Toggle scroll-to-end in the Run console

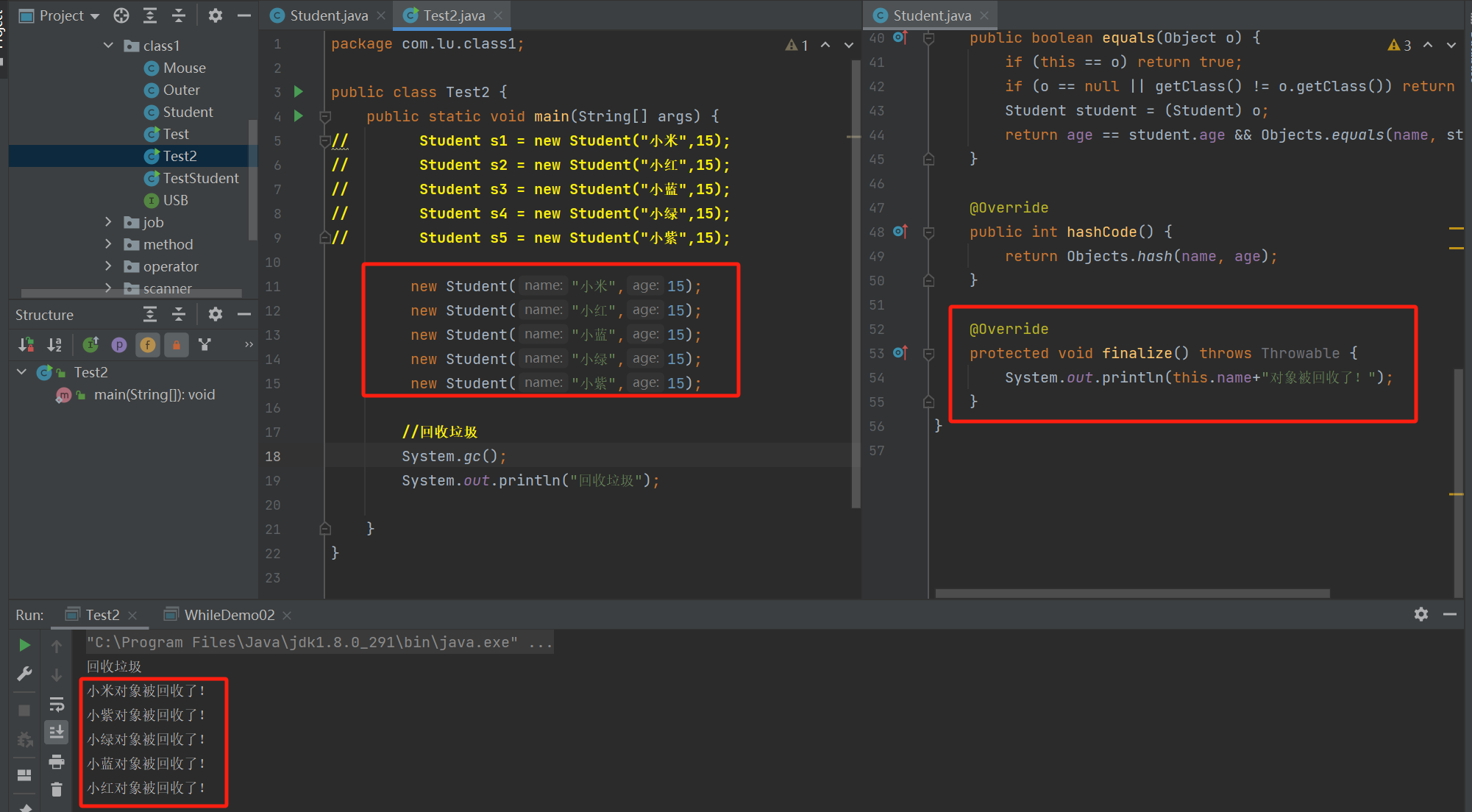pyautogui.click(x=57, y=733)
